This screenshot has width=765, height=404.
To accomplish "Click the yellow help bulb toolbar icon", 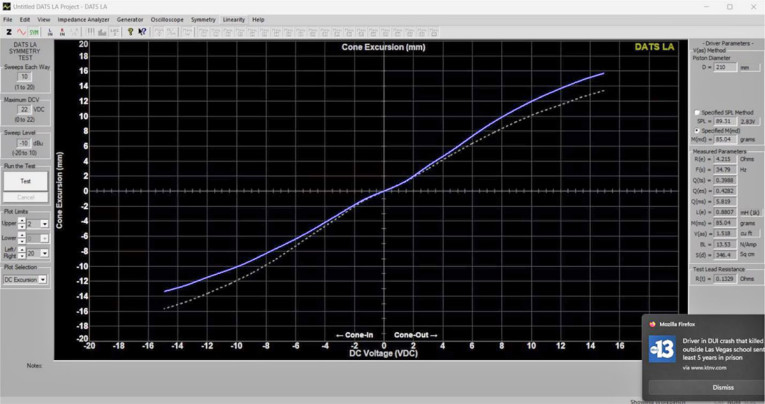I will click(x=129, y=31).
